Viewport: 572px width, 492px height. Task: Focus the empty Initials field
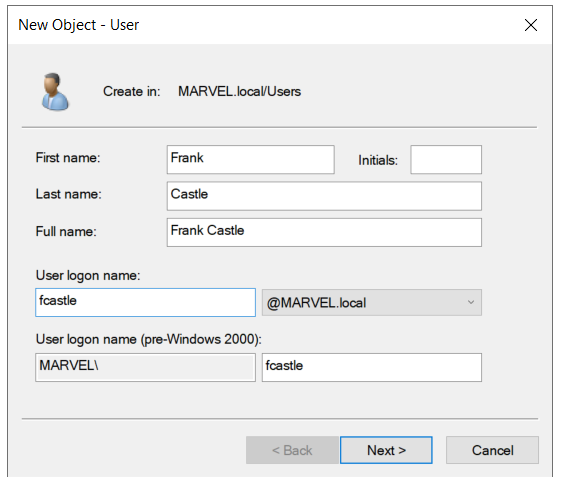446,159
